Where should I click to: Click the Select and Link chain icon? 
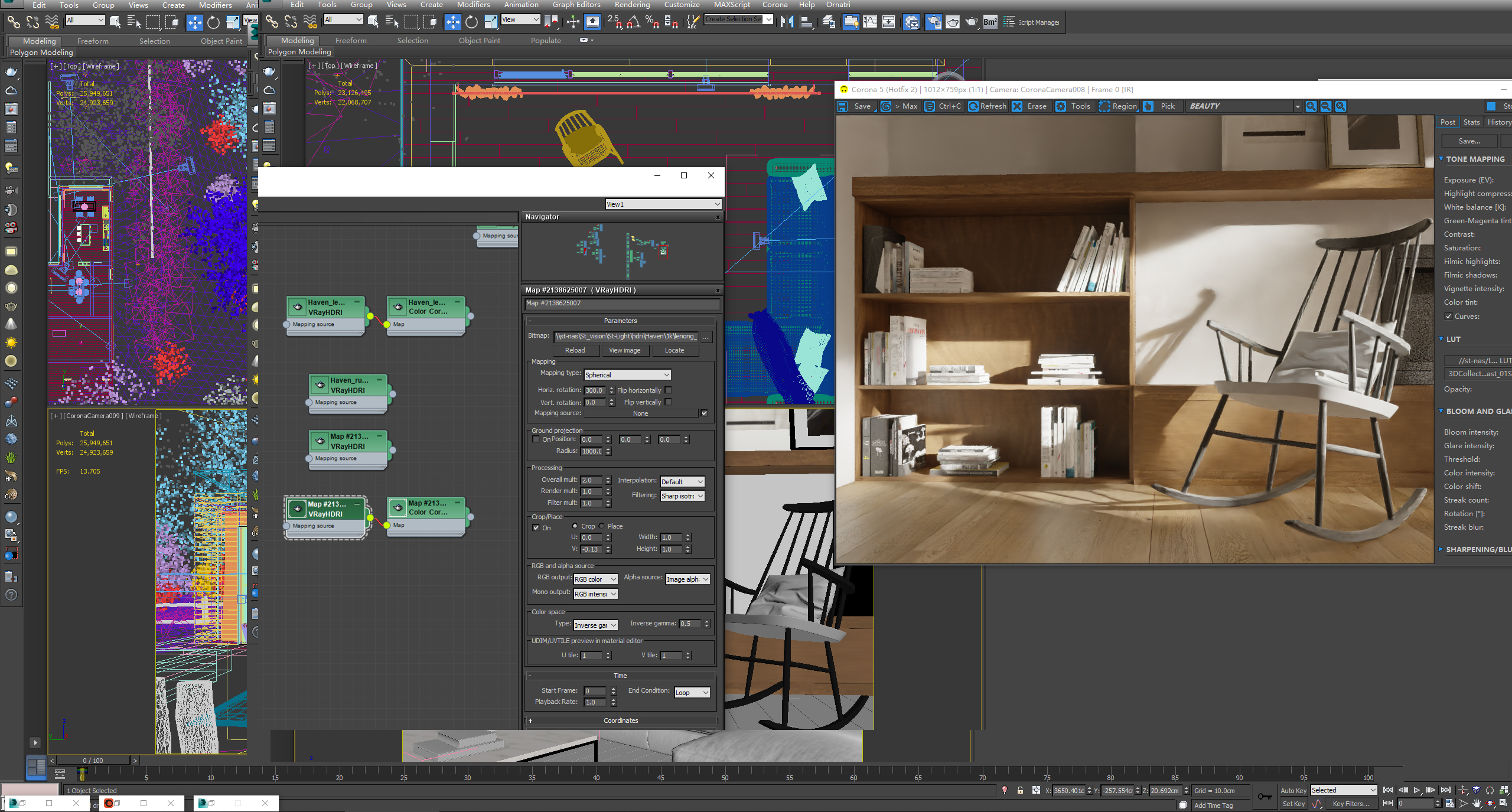pos(272,22)
